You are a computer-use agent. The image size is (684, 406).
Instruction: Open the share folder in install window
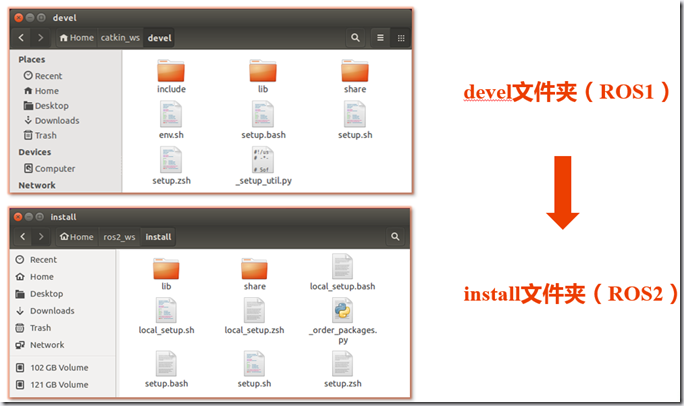click(x=254, y=274)
